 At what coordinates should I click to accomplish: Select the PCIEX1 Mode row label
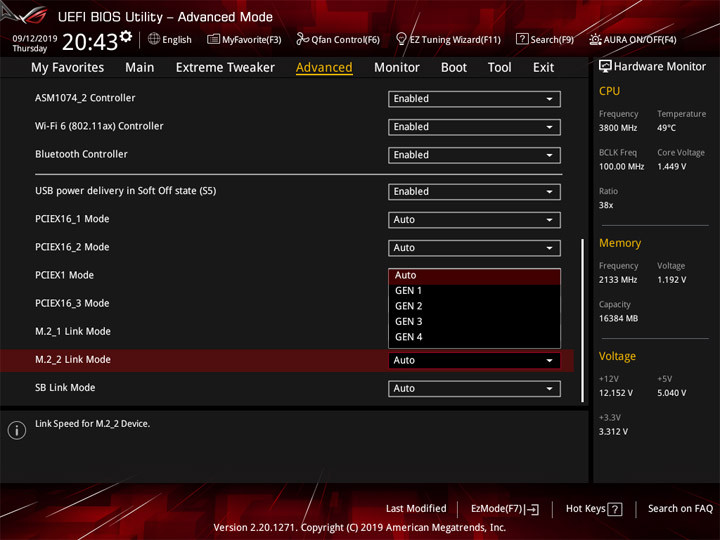coord(64,276)
